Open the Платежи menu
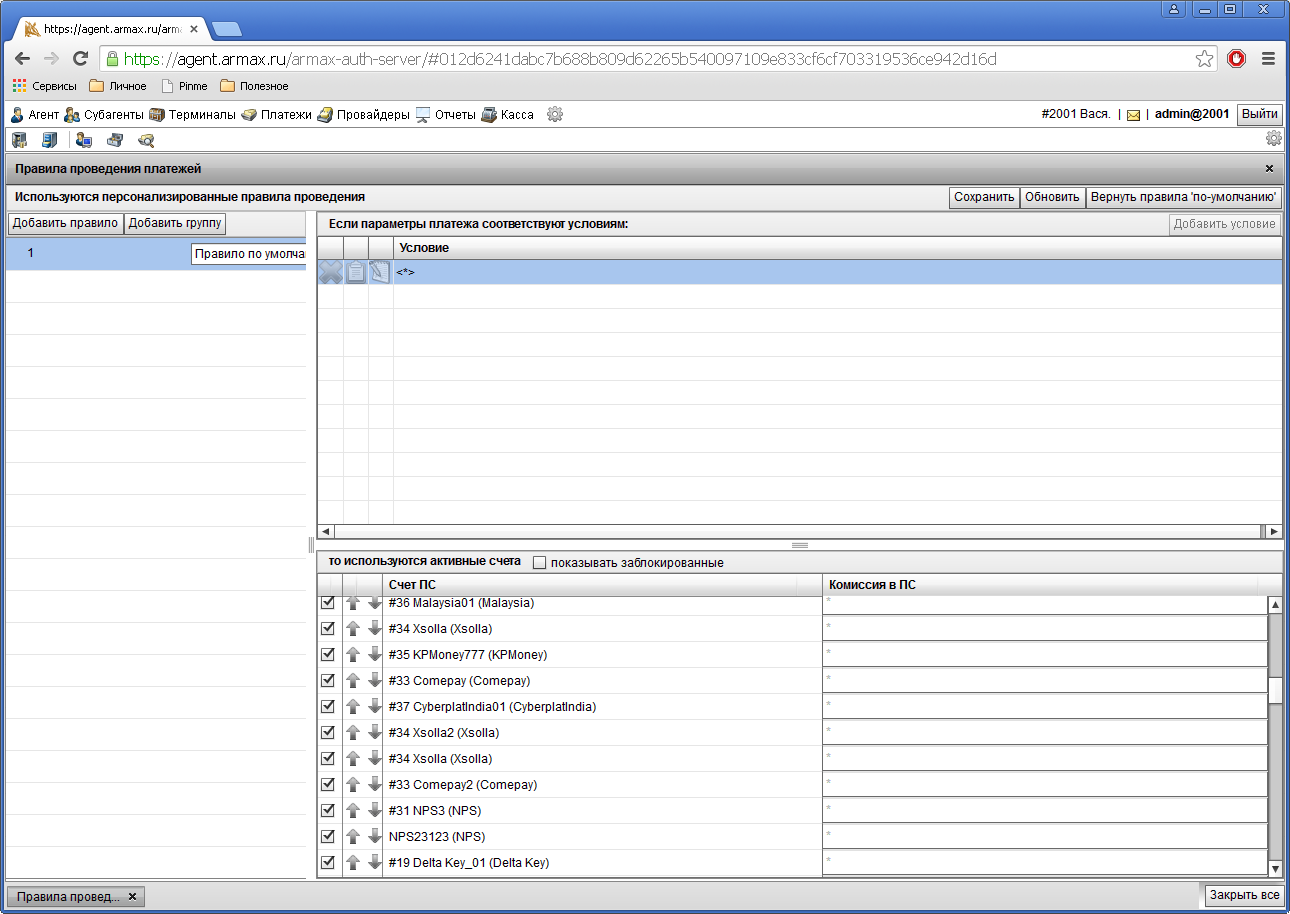 click(276, 115)
